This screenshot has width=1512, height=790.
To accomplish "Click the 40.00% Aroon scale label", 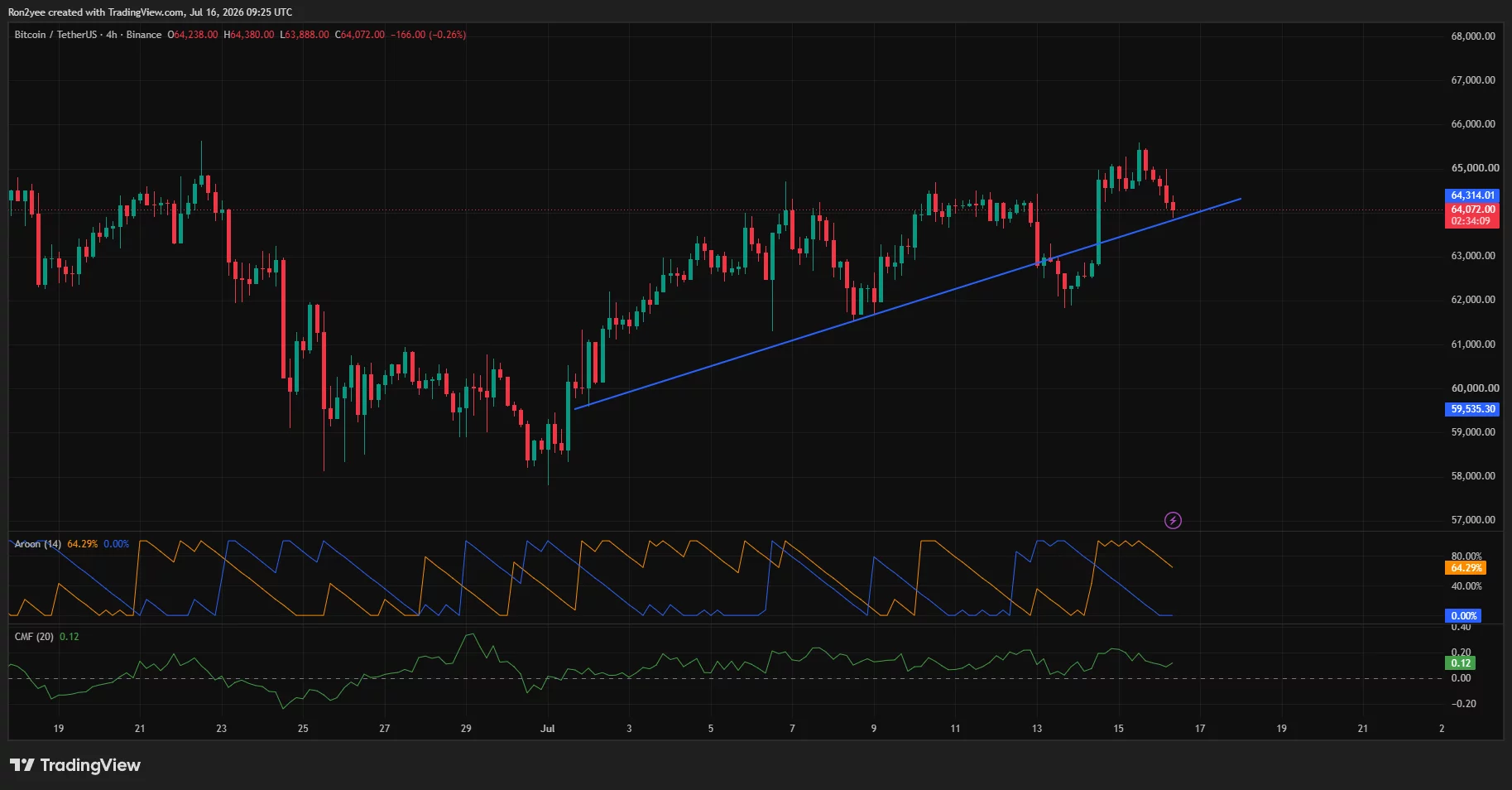I will (1466, 586).
